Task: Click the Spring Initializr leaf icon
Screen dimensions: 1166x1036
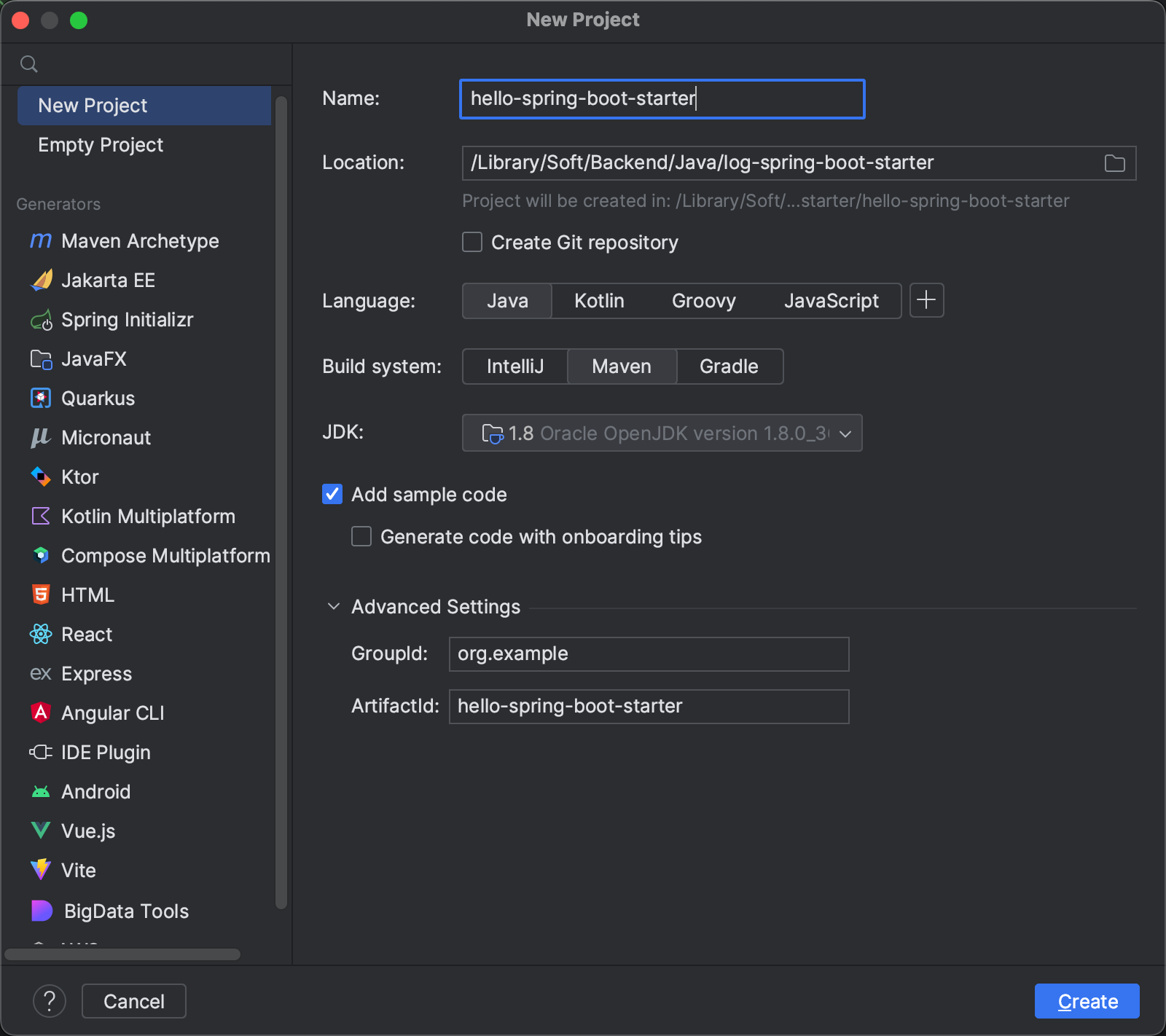Action: coord(42,320)
